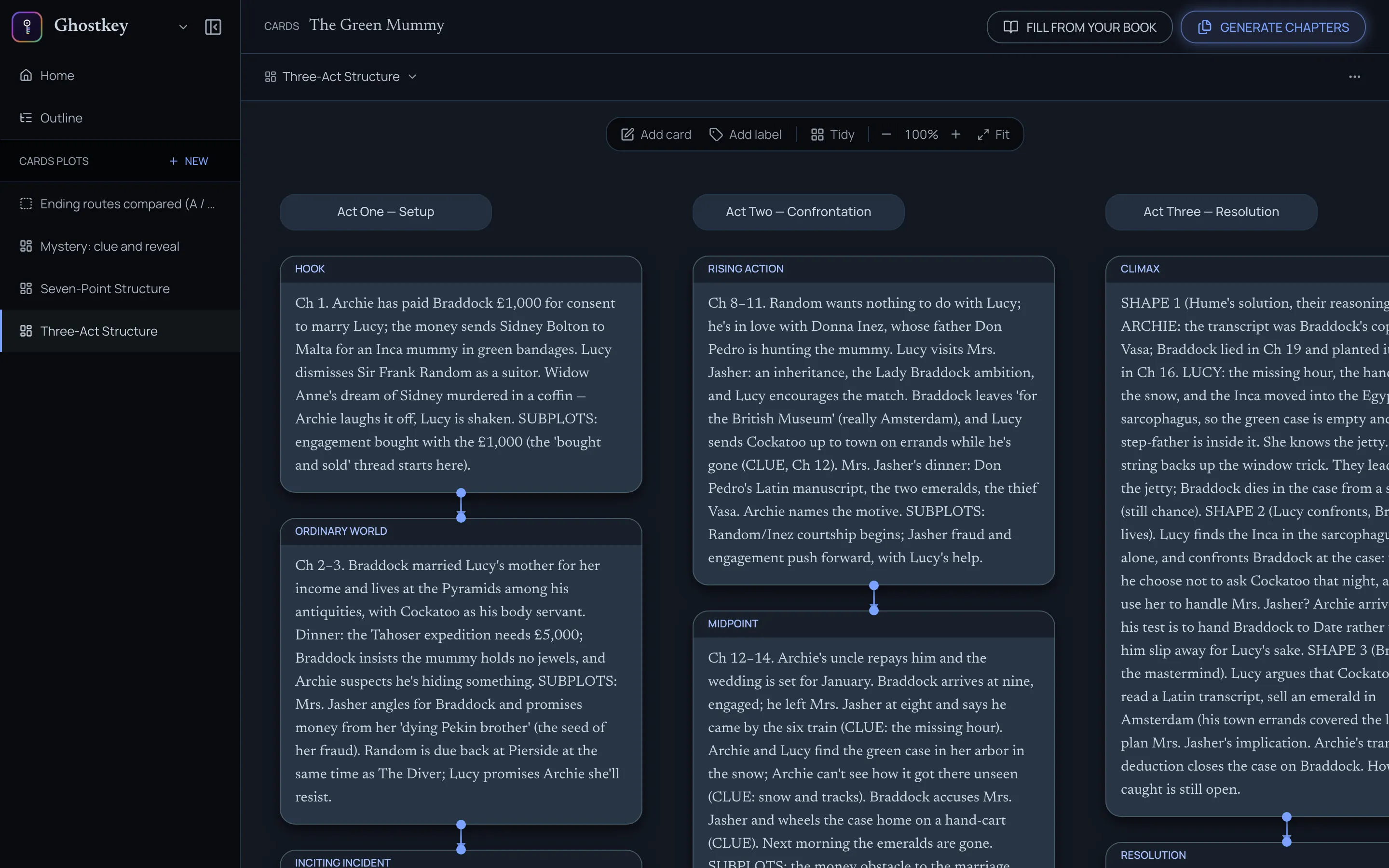Click connector between Climax and Resolution
Image resolution: width=1389 pixels, height=868 pixels.
point(1287,829)
